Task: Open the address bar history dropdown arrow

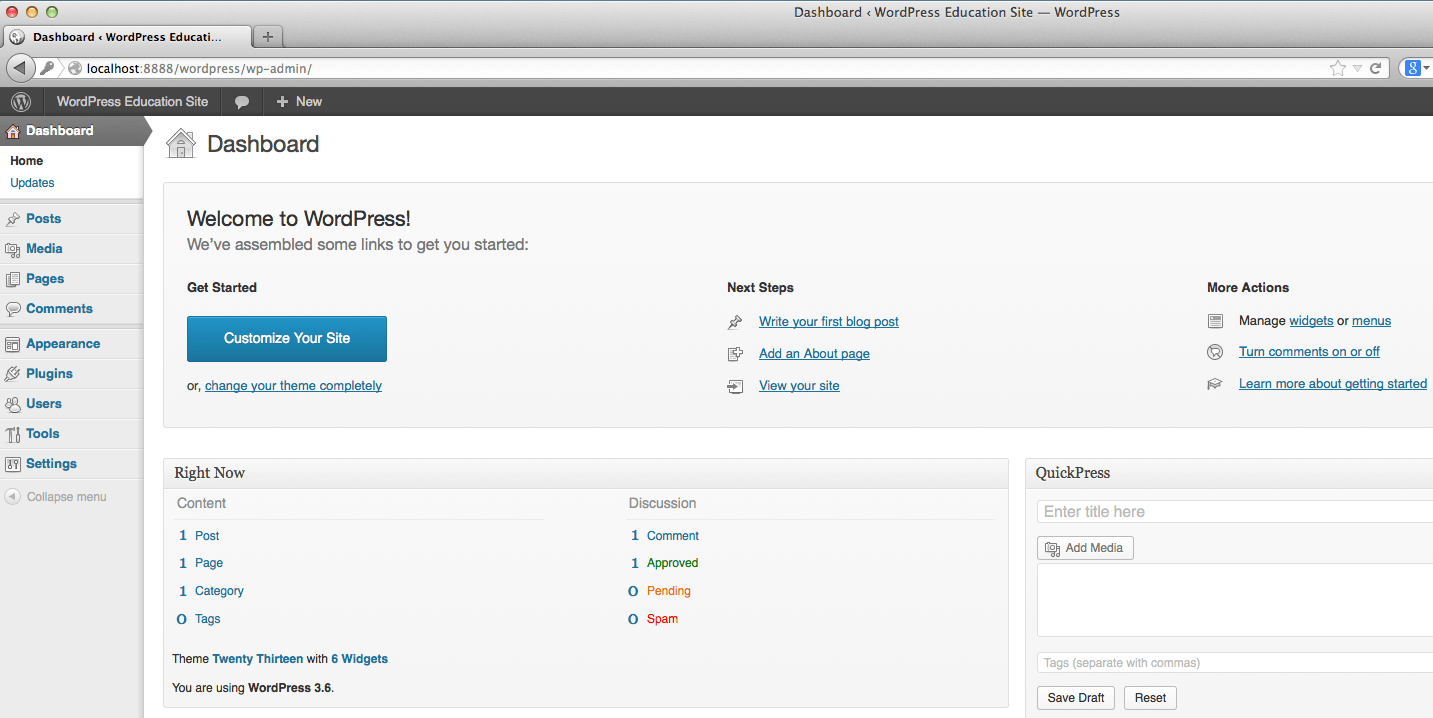Action: (x=1357, y=69)
